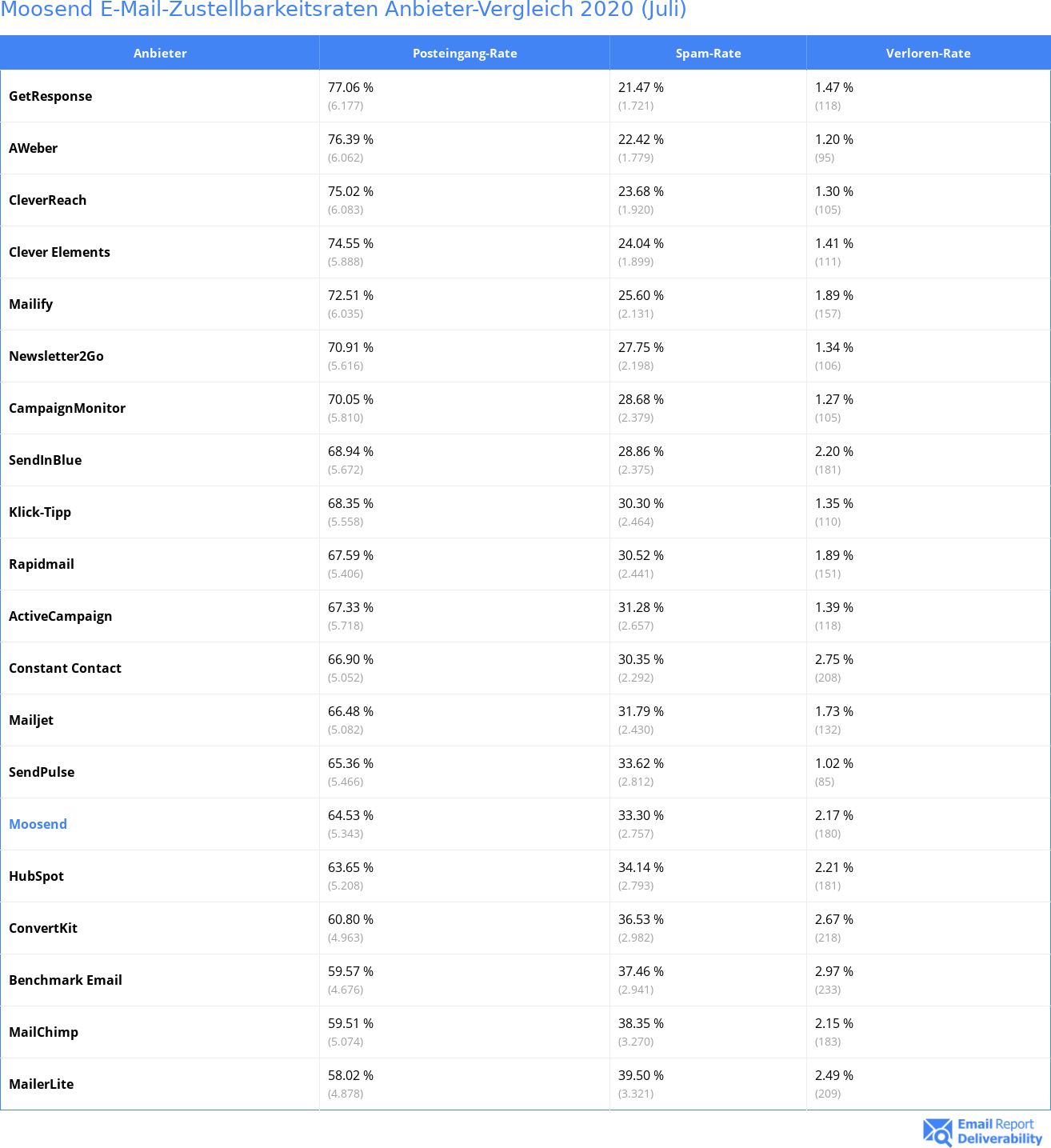Click the Mailify provider name
Screen dimensions: 1051x1148
(30, 304)
